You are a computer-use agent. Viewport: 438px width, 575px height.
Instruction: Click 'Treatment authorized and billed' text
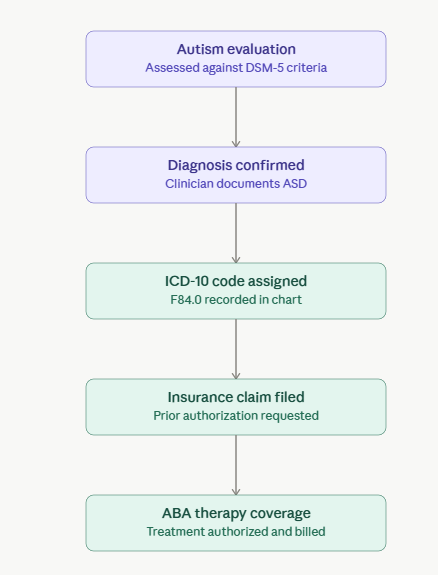point(236,532)
